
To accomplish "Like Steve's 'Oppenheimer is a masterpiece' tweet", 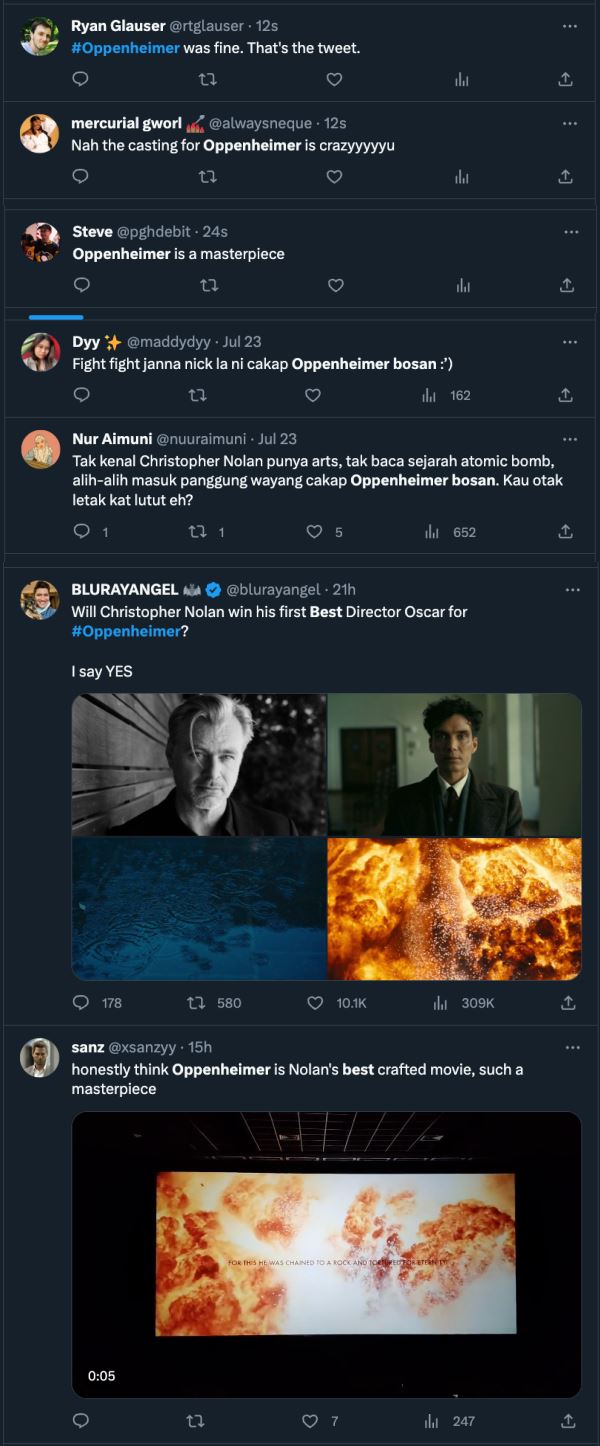I will pos(336,285).
